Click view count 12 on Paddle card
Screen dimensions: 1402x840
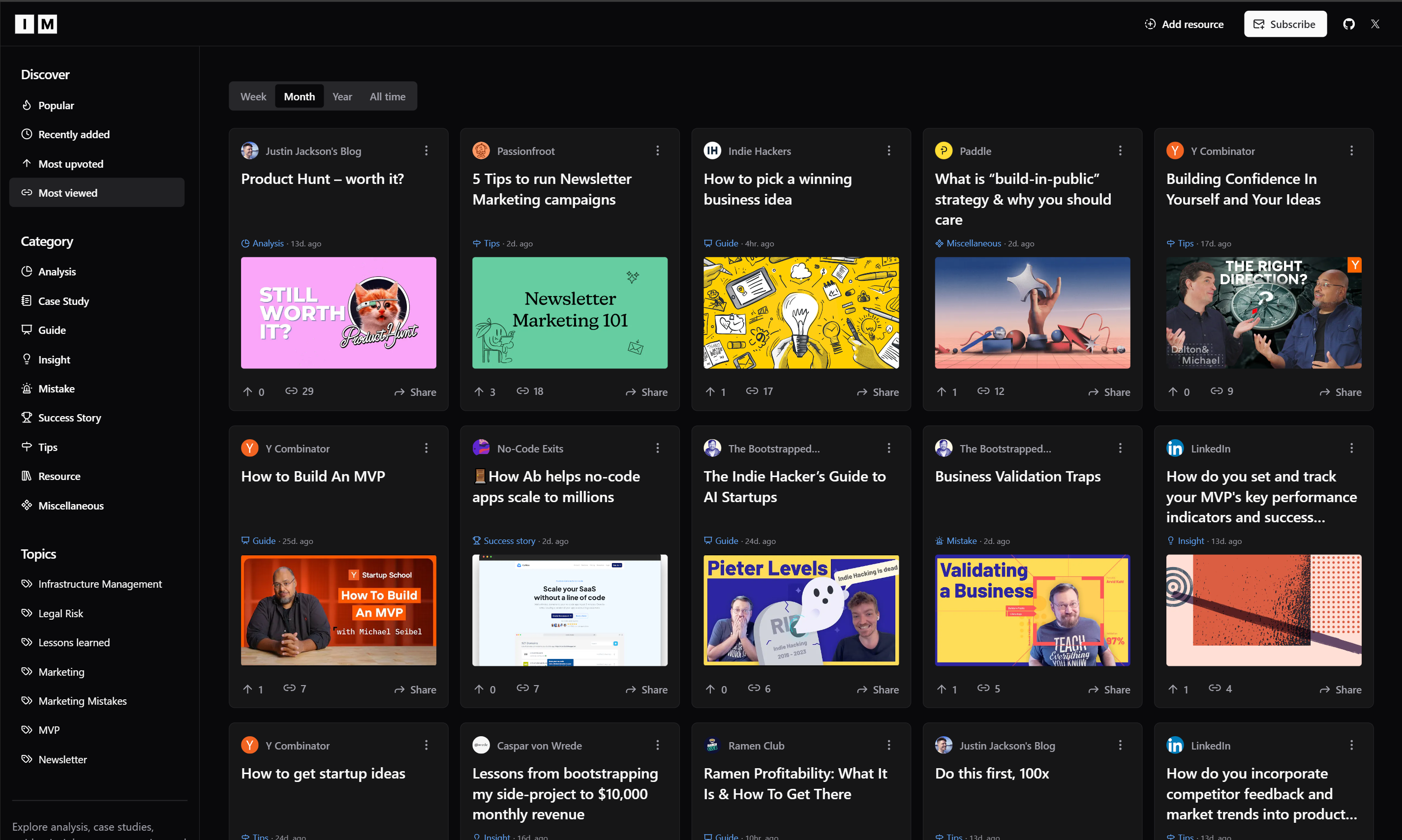(x=991, y=391)
